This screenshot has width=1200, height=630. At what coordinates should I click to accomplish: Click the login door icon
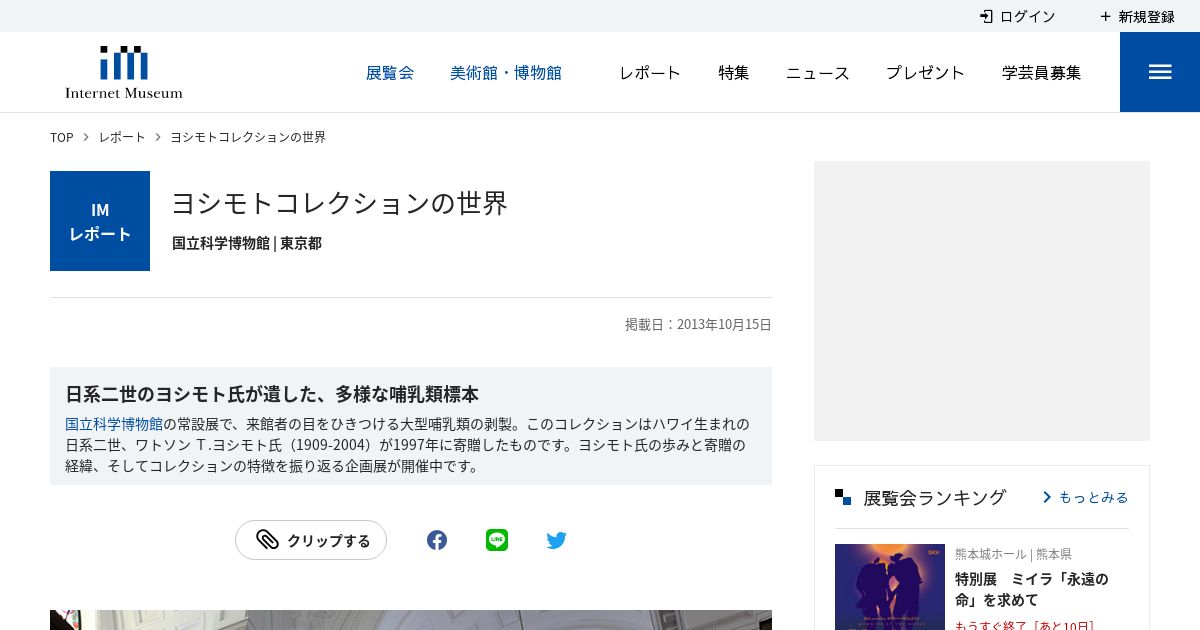[x=986, y=16]
